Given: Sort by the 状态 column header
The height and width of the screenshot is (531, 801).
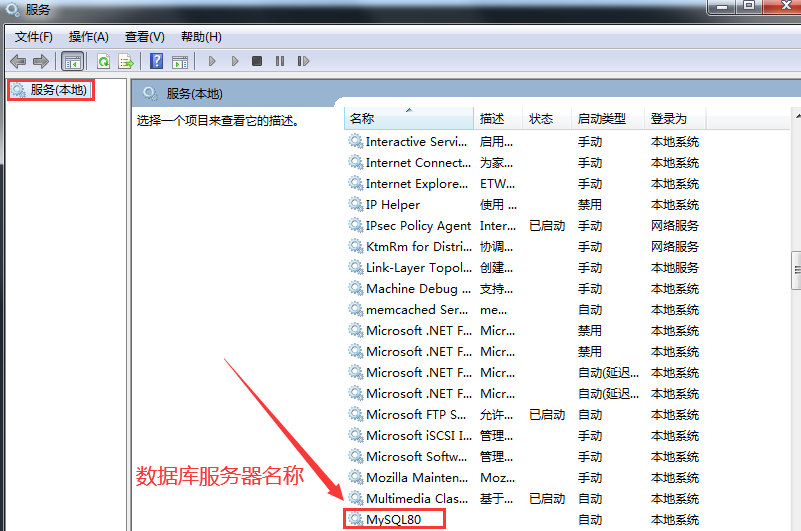Looking at the screenshot, I should [547, 119].
